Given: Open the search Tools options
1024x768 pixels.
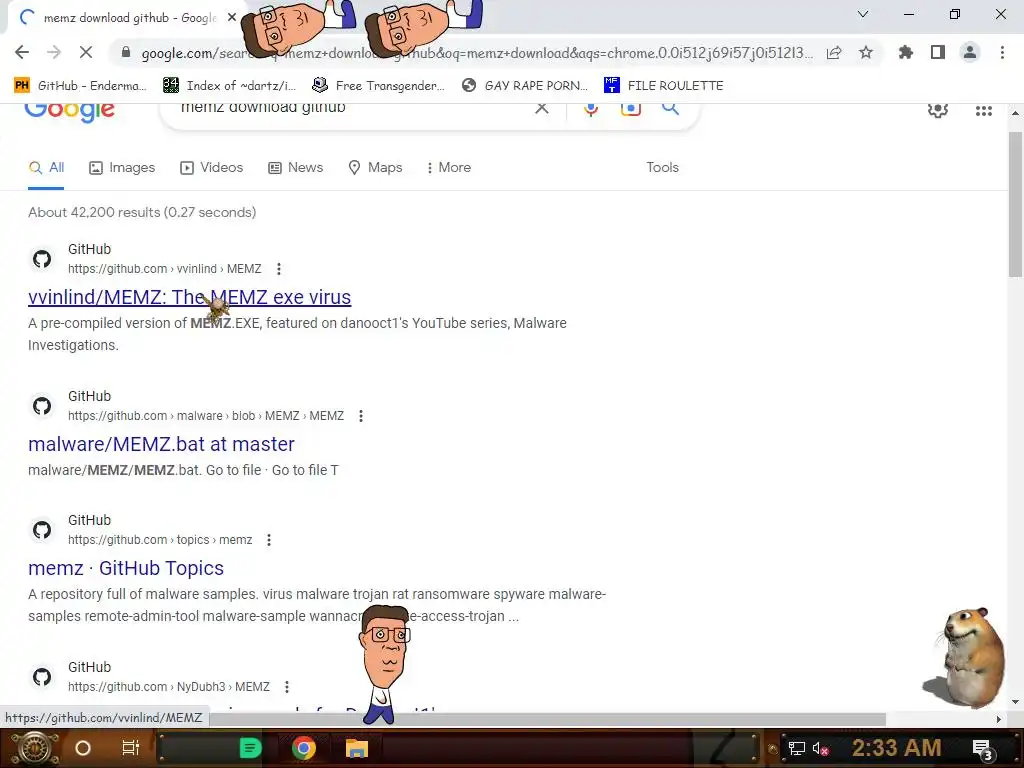Looking at the screenshot, I should pyautogui.click(x=662, y=168).
